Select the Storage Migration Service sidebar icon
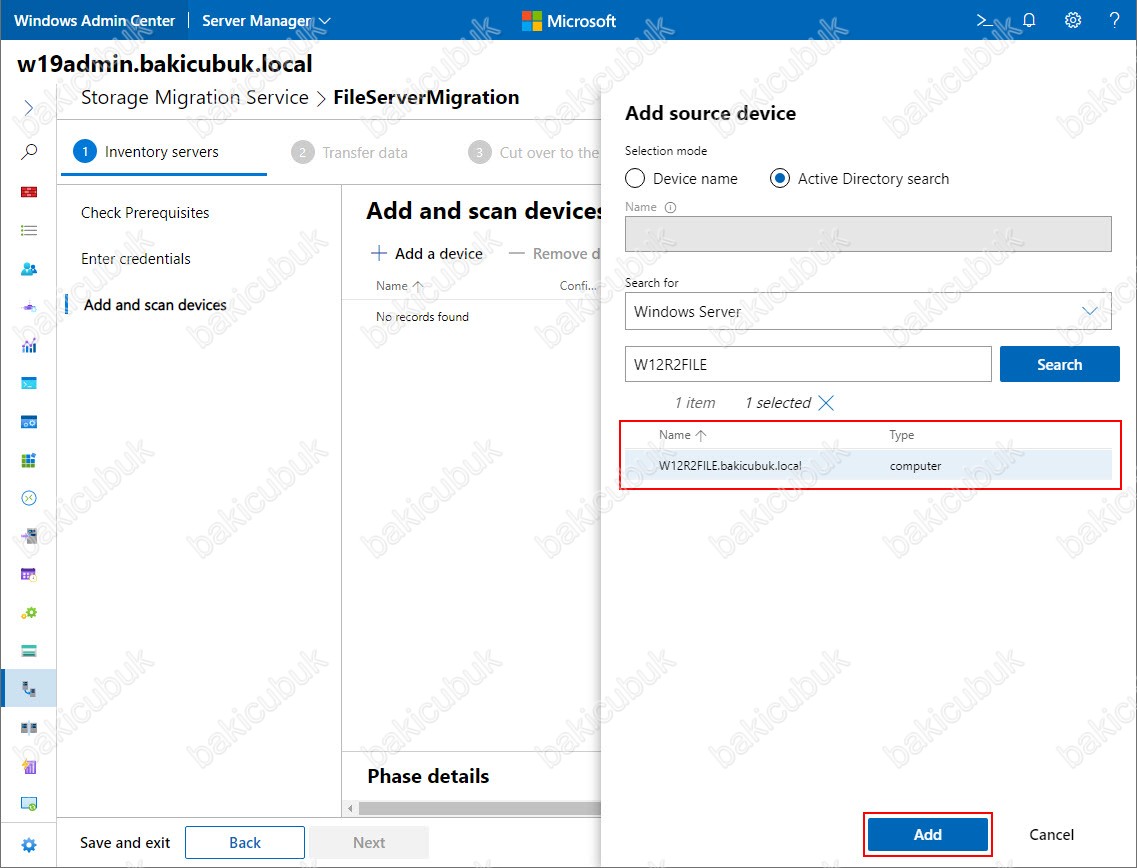This screenshot has width=1137, height=868. [29, 688]
